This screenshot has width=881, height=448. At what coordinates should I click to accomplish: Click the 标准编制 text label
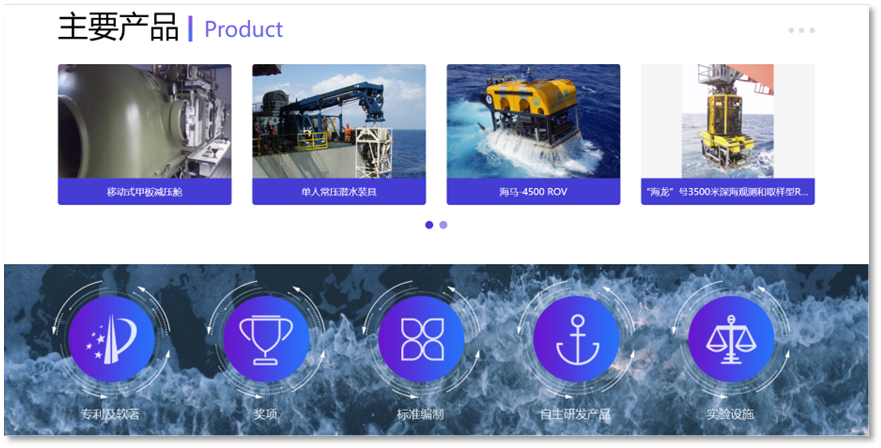point(420,414)
